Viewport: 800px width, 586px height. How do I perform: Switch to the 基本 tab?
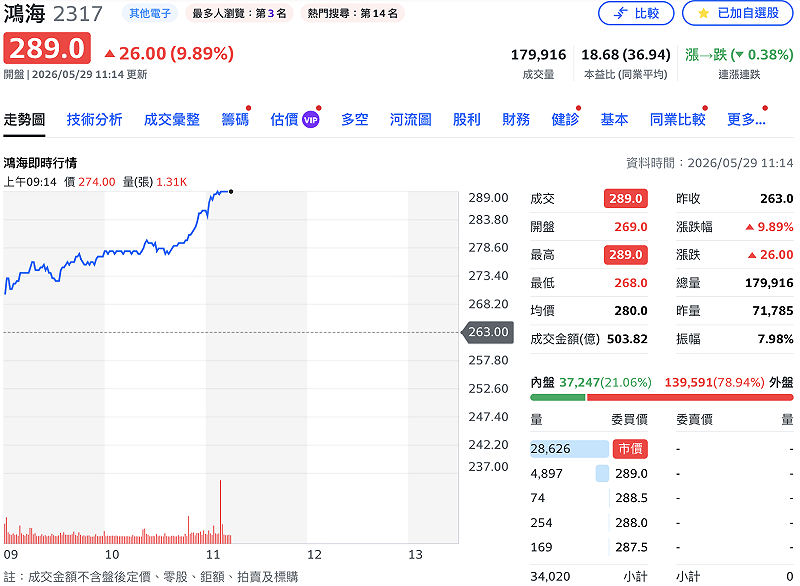click(614, 119)
